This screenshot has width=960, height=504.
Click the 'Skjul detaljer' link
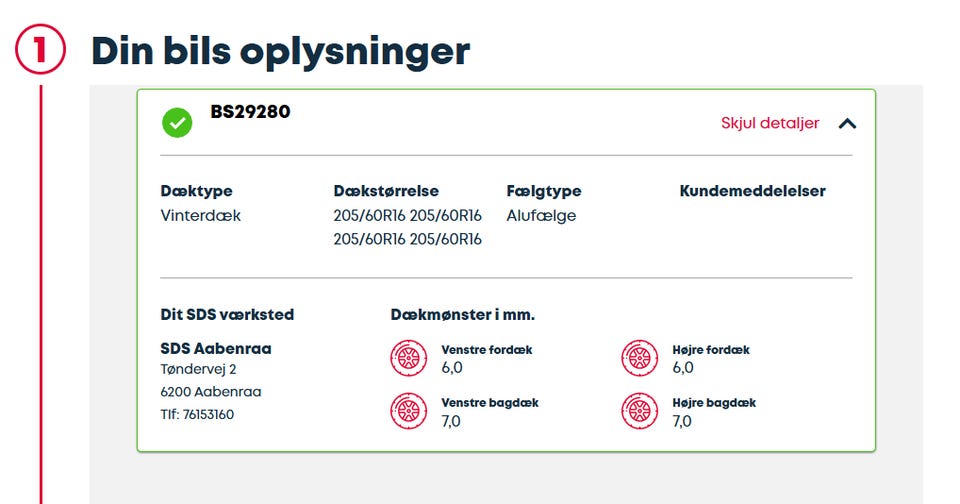coord(769,124)
